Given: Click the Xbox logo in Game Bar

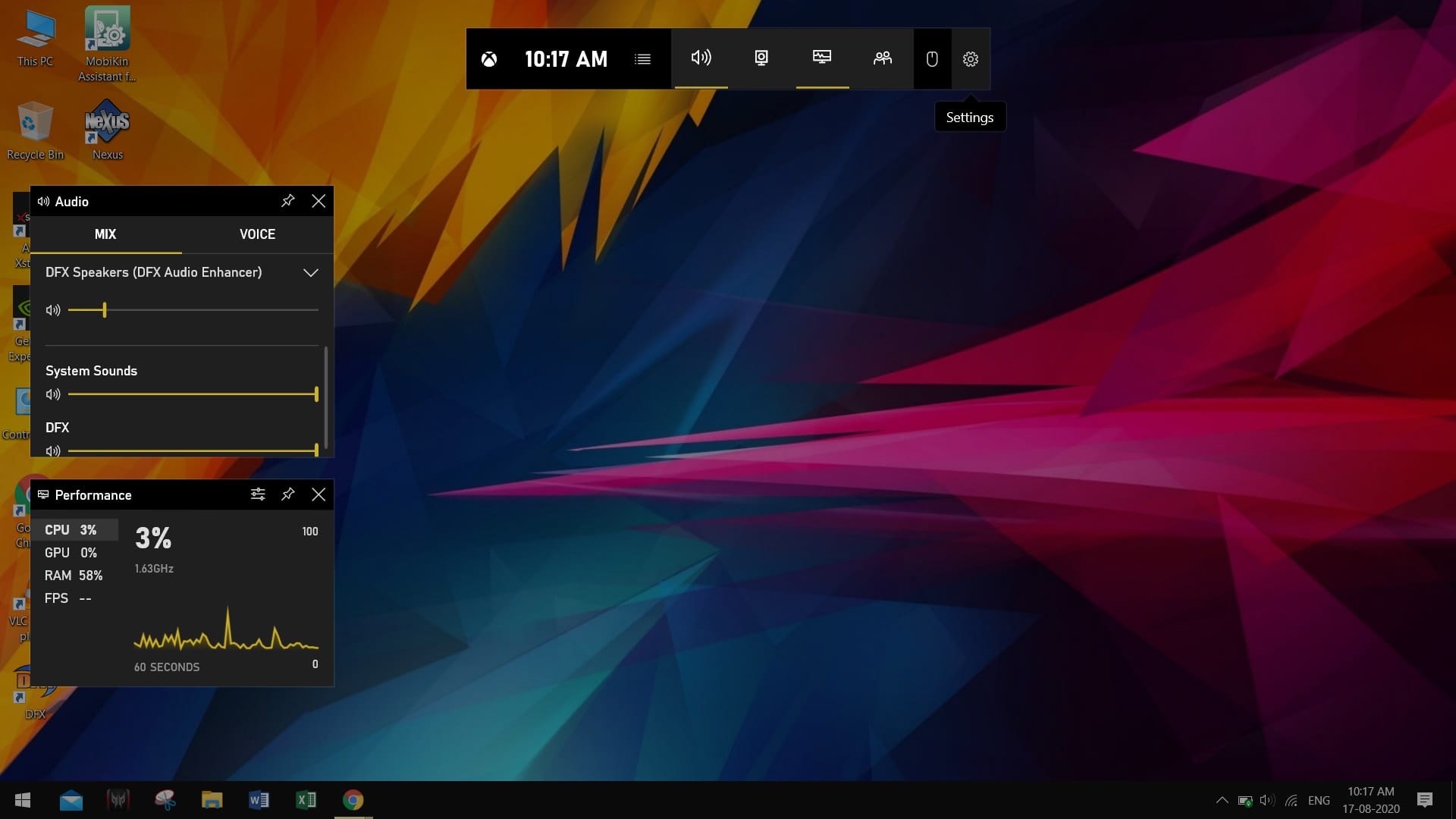Looking at the screenshot, I should click(x=489, y=59).
